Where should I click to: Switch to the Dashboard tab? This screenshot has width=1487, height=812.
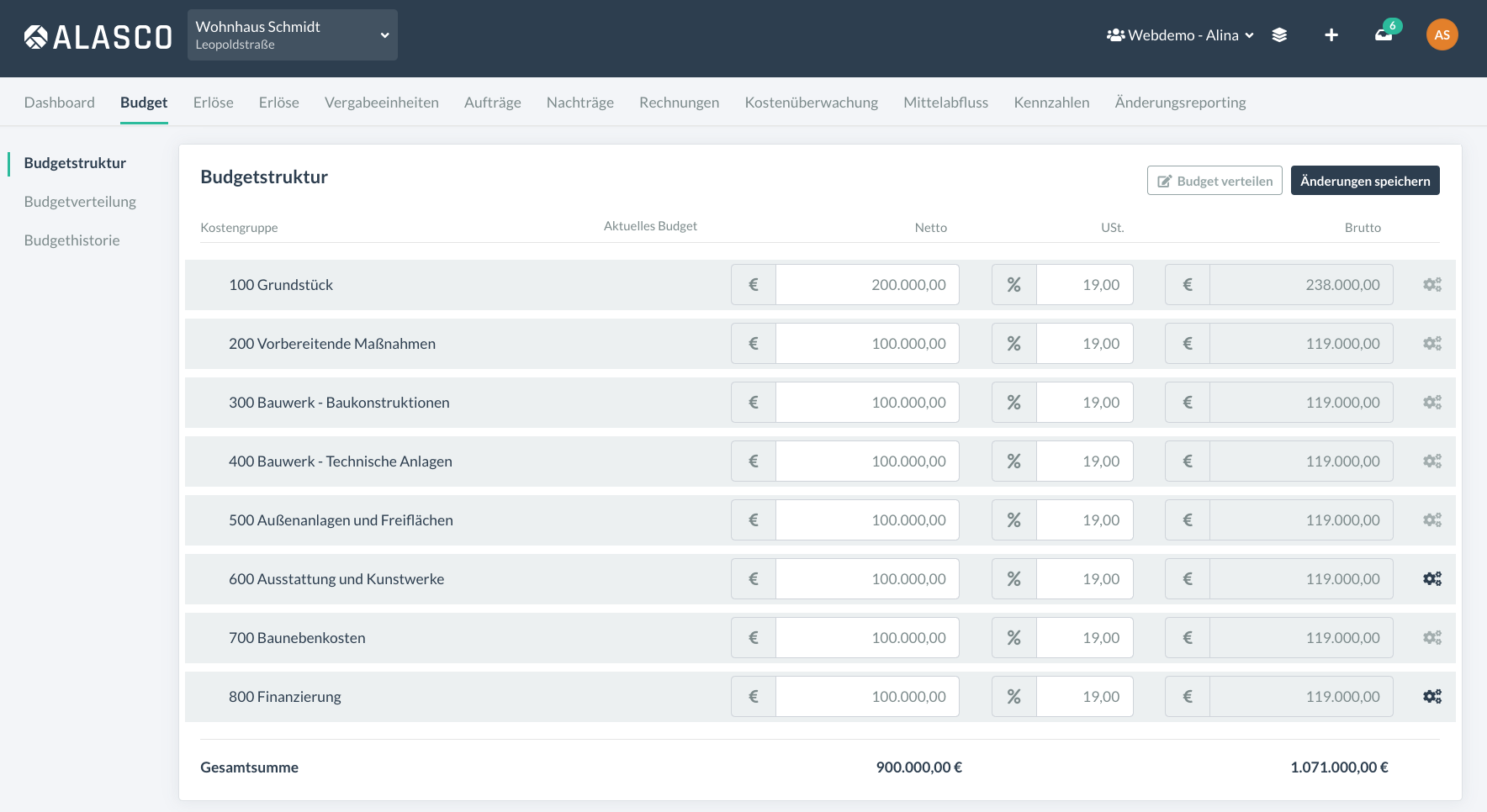tap(60, 103)
